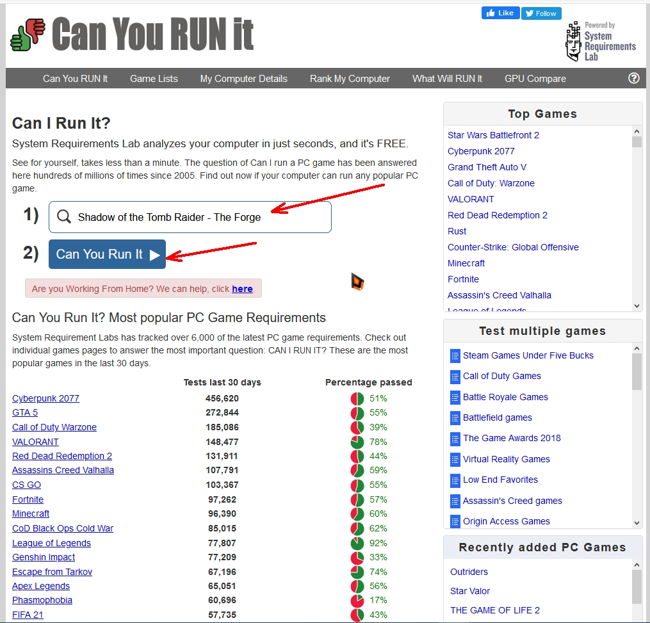This screenshot has height=623, width=650.
Task: Open the Apex Legends link
Action: (41, 586)
